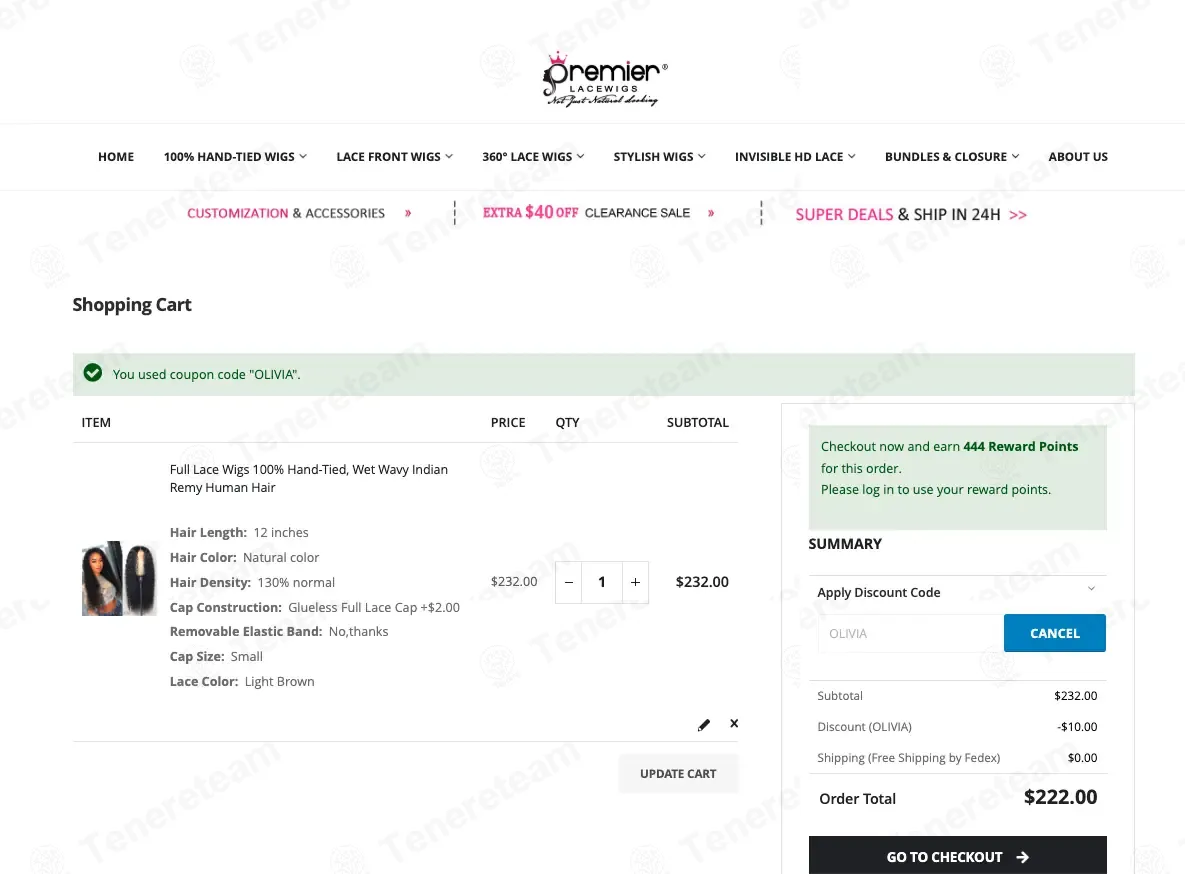This screenshot has height=874, width=1185.
Task: Click the quantity field showing 1
Action: click(602, 582)
